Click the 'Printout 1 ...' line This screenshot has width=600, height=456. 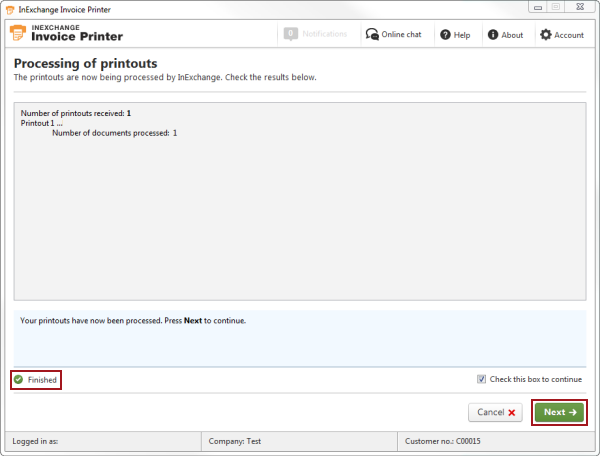point(41,123)
